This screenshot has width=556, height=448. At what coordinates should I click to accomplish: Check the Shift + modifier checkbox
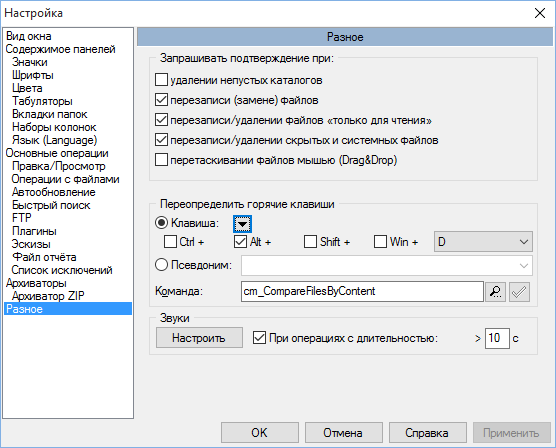pyautogui.click(x=310, y=242)
